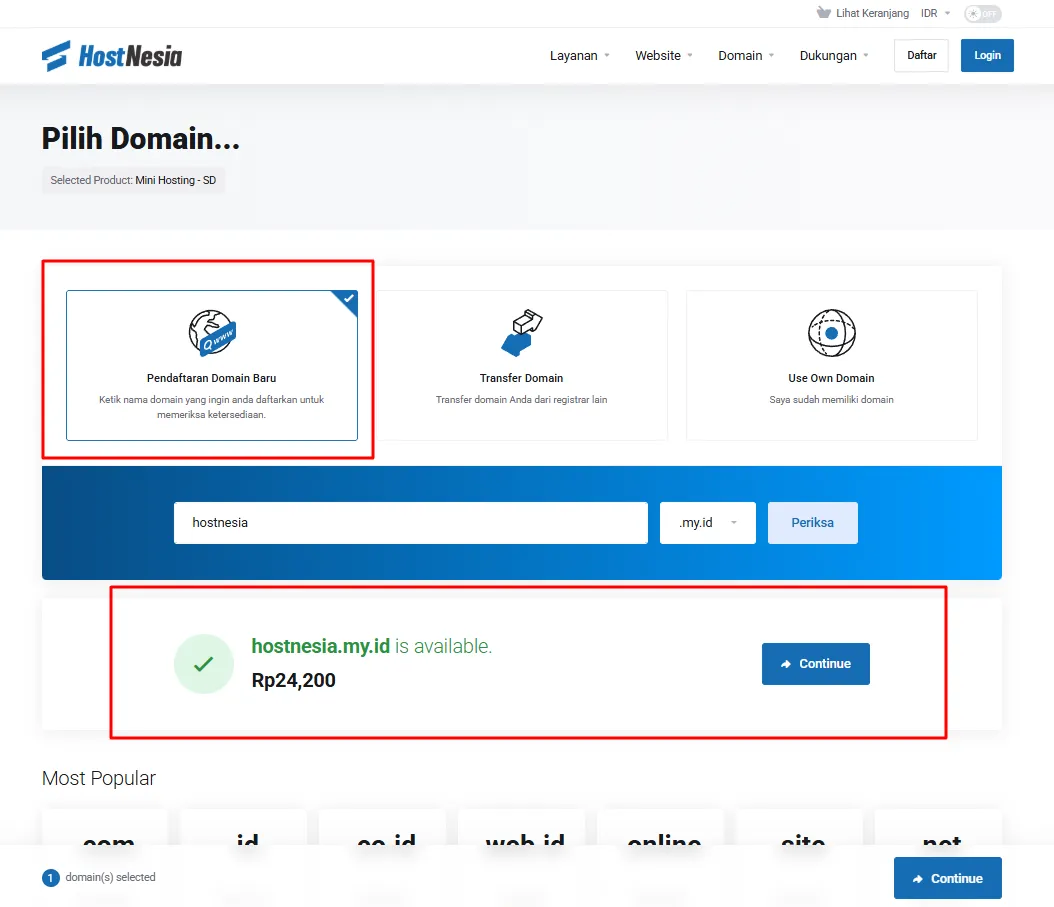Image resolution: width=1054 pixels, height=907 pixels.
Task: Expand the Website menu
Action: point(663,56)
